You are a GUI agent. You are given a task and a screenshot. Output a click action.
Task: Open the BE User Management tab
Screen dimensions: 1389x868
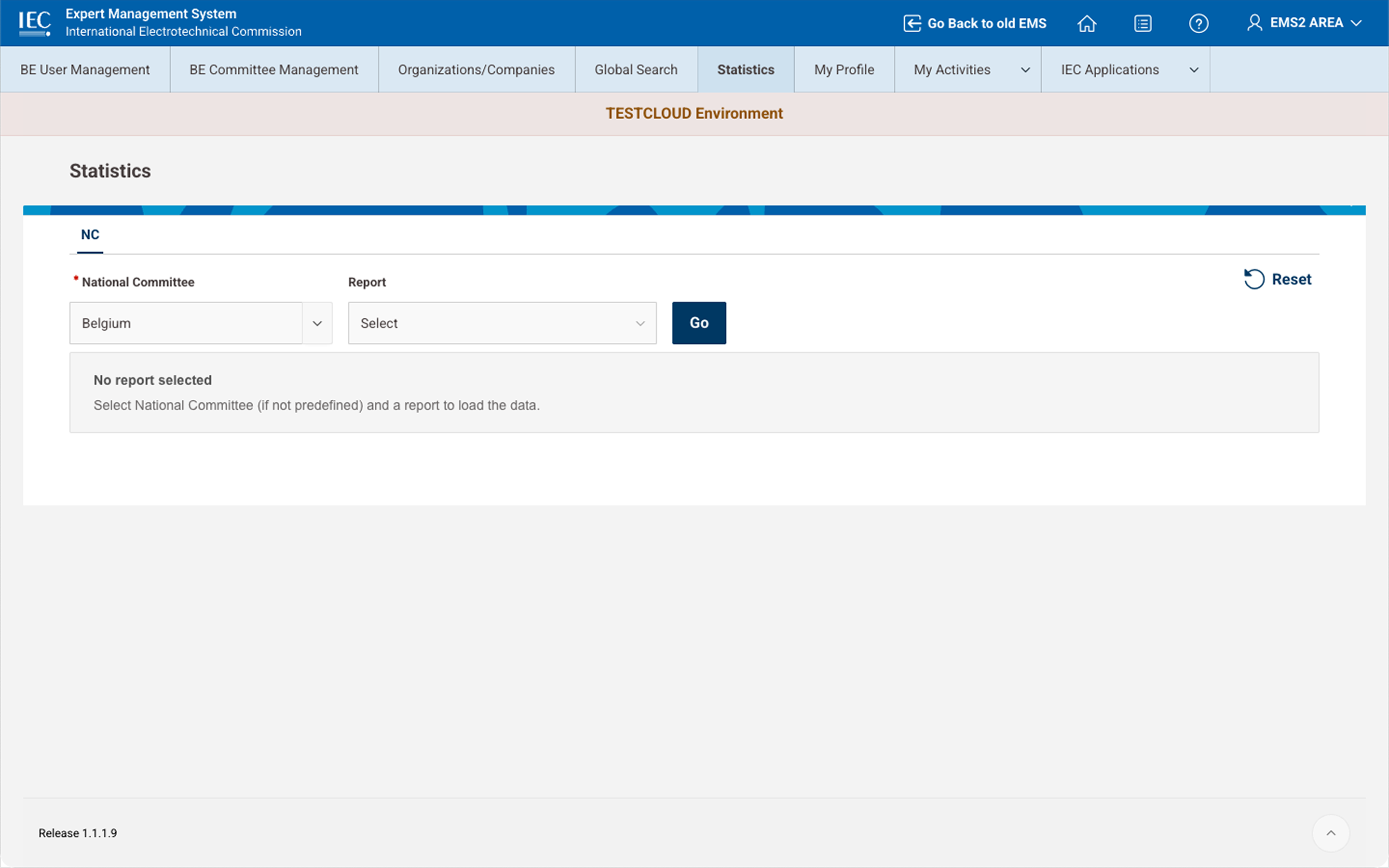[x=85, y=70]
